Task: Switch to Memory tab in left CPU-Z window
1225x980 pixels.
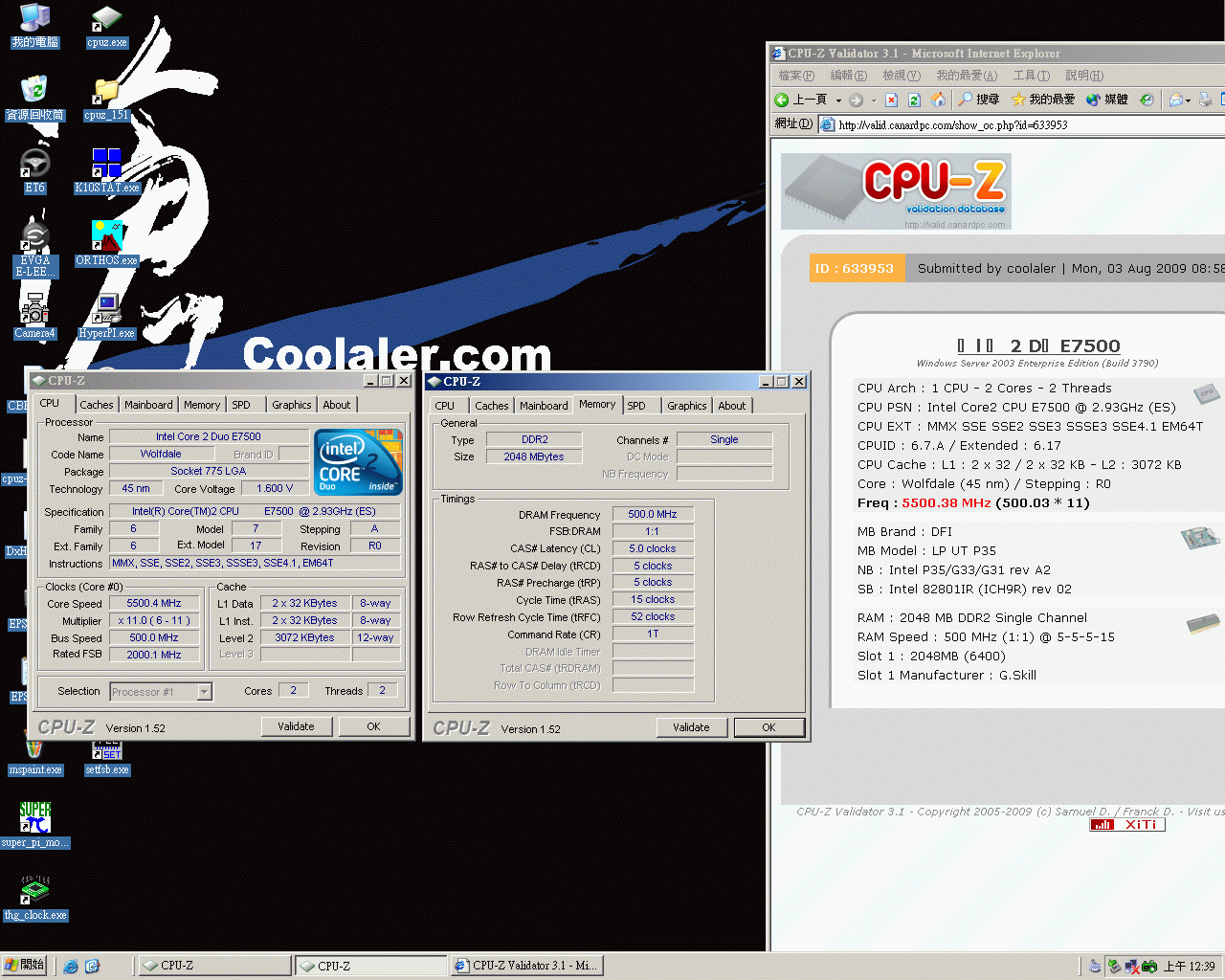Action: [202, 406]
